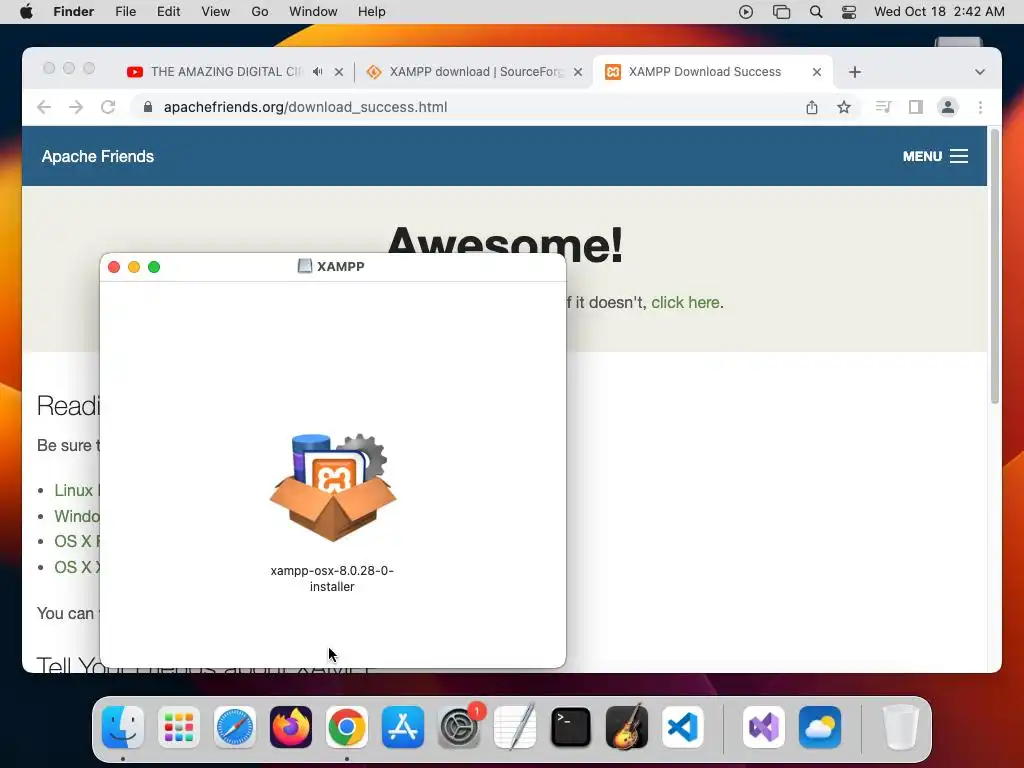Go back in Chrome
Screen dimensions: 1024x768
pyautogui.click(x=44, y=107)
